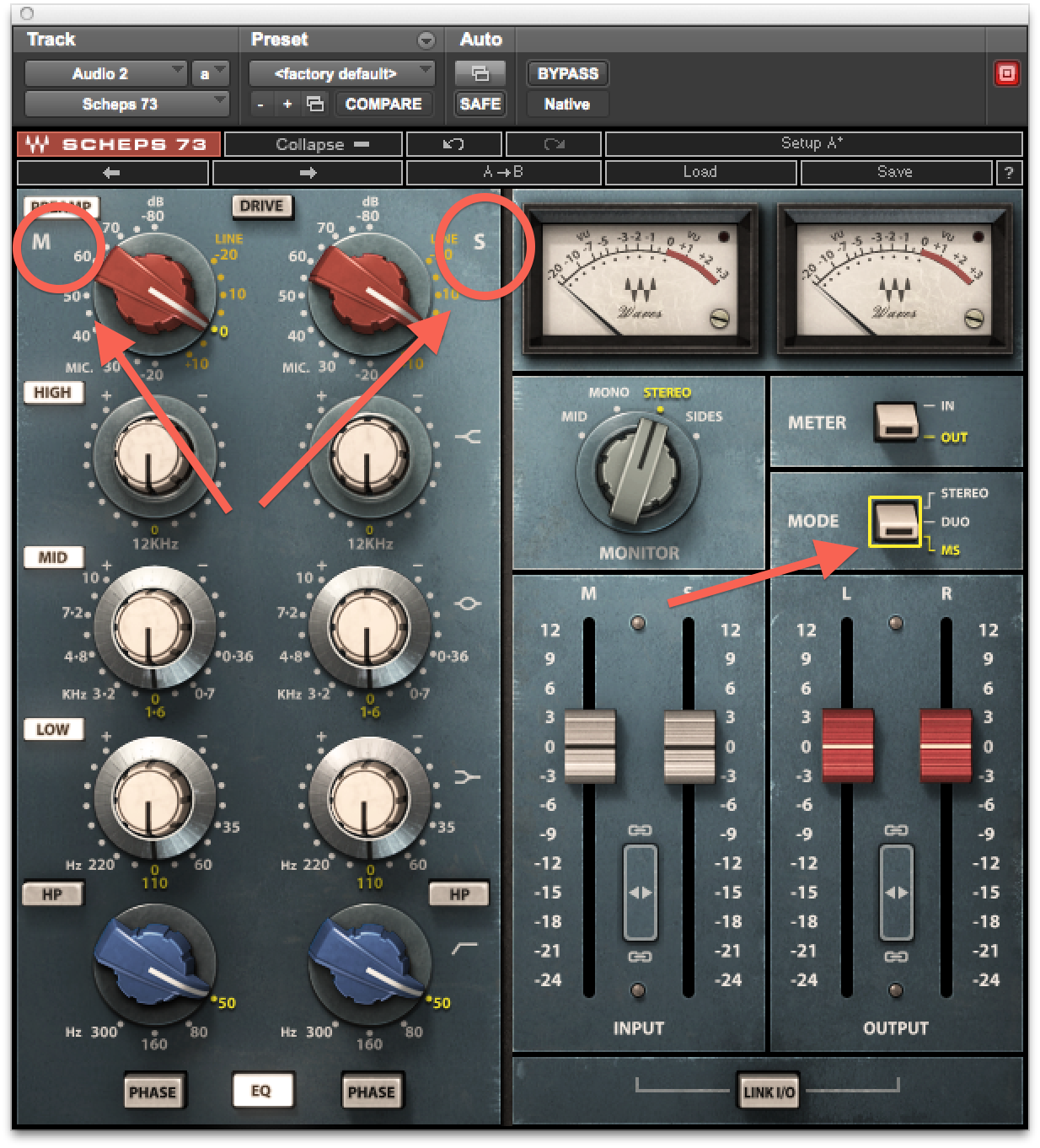Toggle the DRIVE switch
Image resolution: width=1040 pixels, height=1148 pixels.
262,207
